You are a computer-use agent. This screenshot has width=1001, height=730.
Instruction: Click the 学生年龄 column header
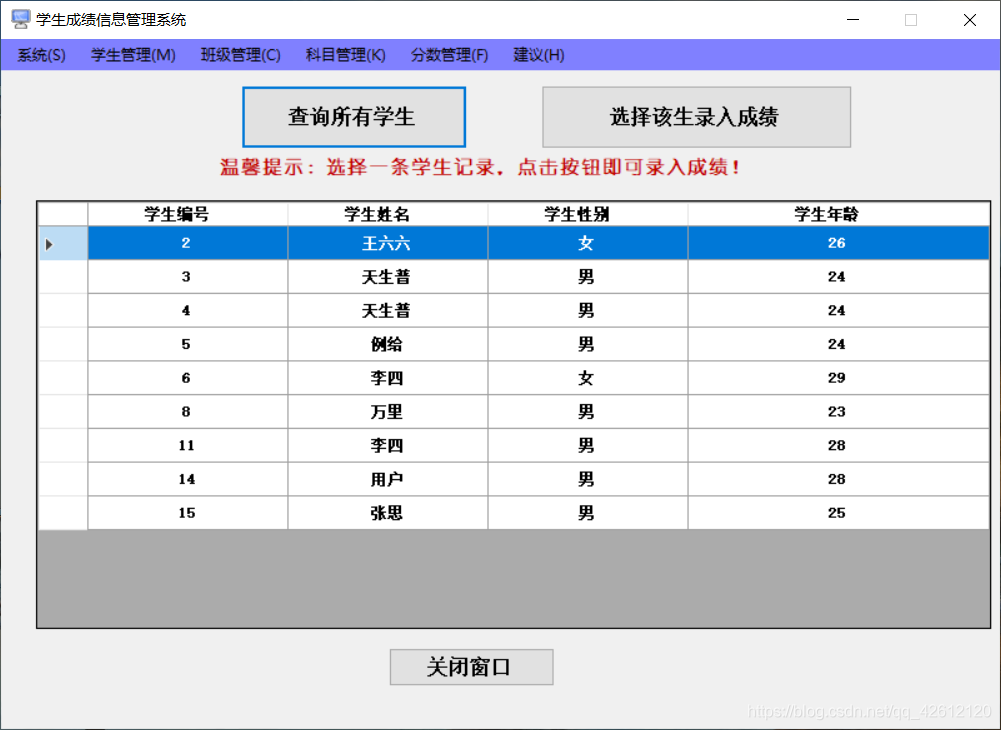click(839, 214)
